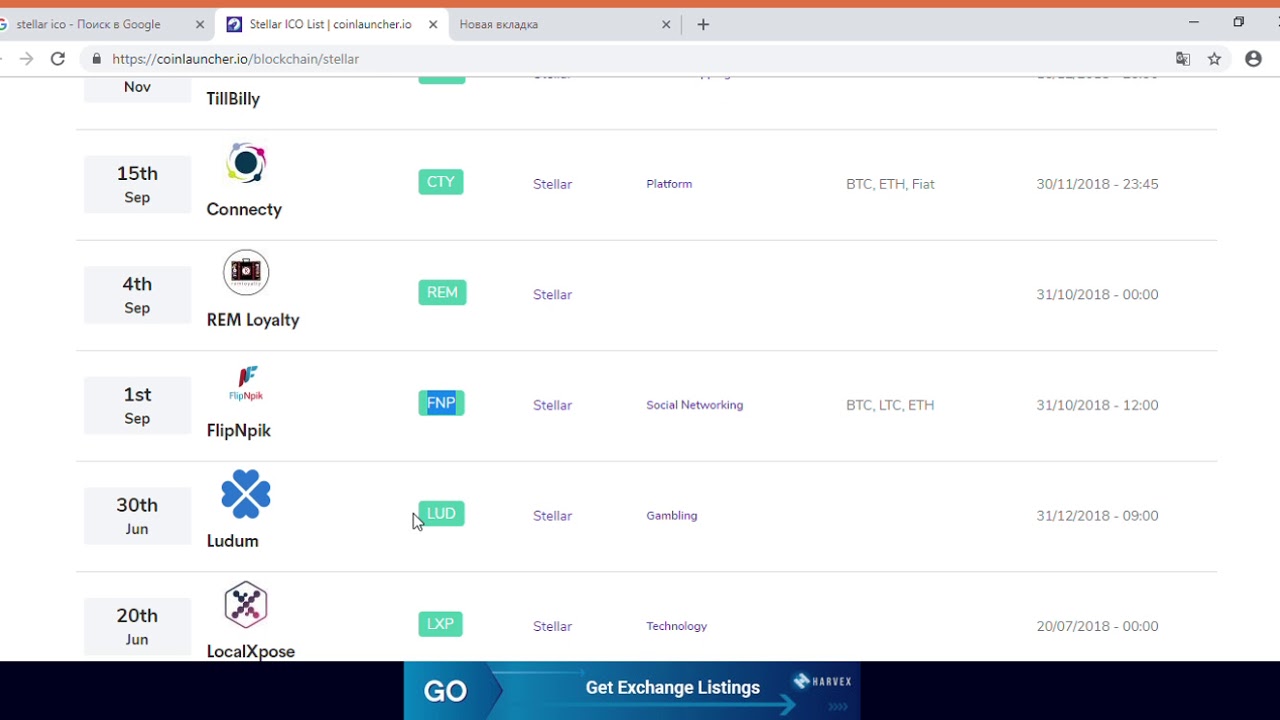Click end date '20/07/2018 - 00:00'
The height and width of the screenshot is (720, 1280).
(1097, 626)
